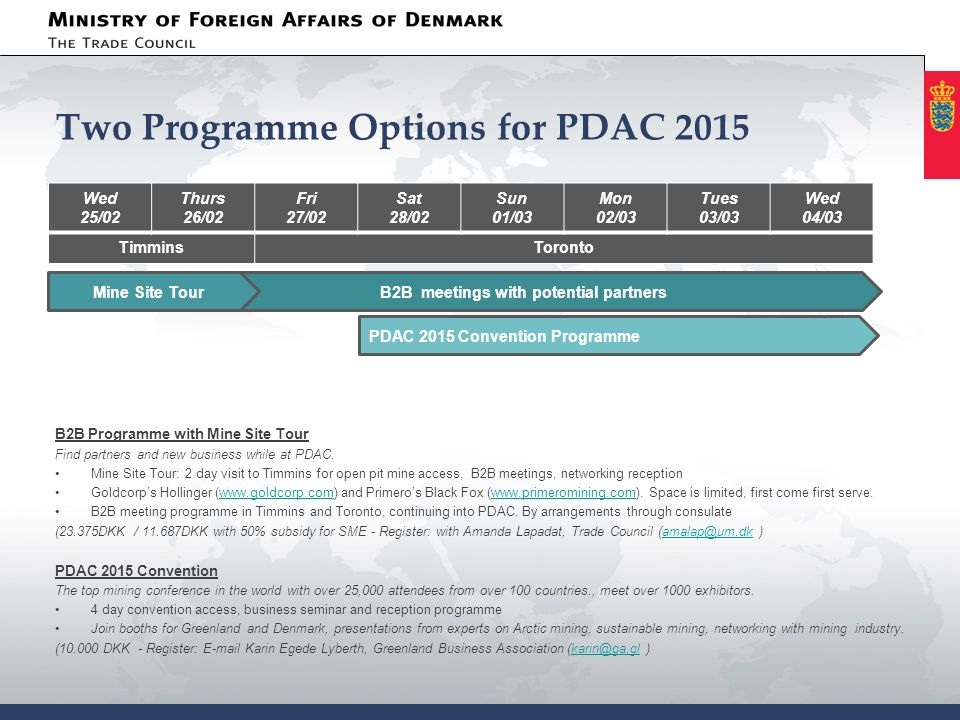Click the bullet 'Join booths for Greenland and Denmark'
960x720 pixels.
[x=497, y=629]
